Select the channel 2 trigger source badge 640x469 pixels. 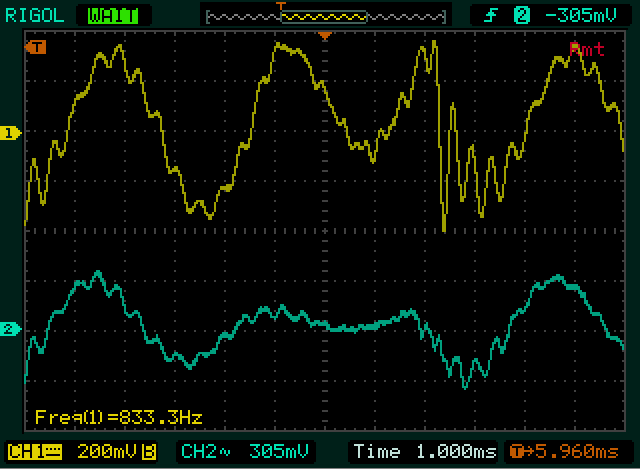click(x=520, y=14)
